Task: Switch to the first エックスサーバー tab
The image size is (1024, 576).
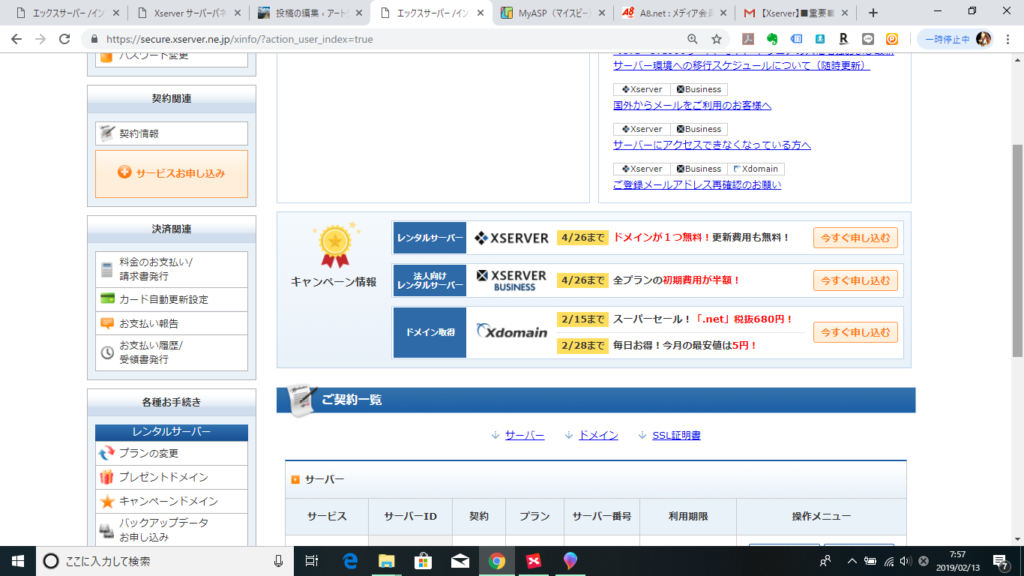Action: click(68, 13)
